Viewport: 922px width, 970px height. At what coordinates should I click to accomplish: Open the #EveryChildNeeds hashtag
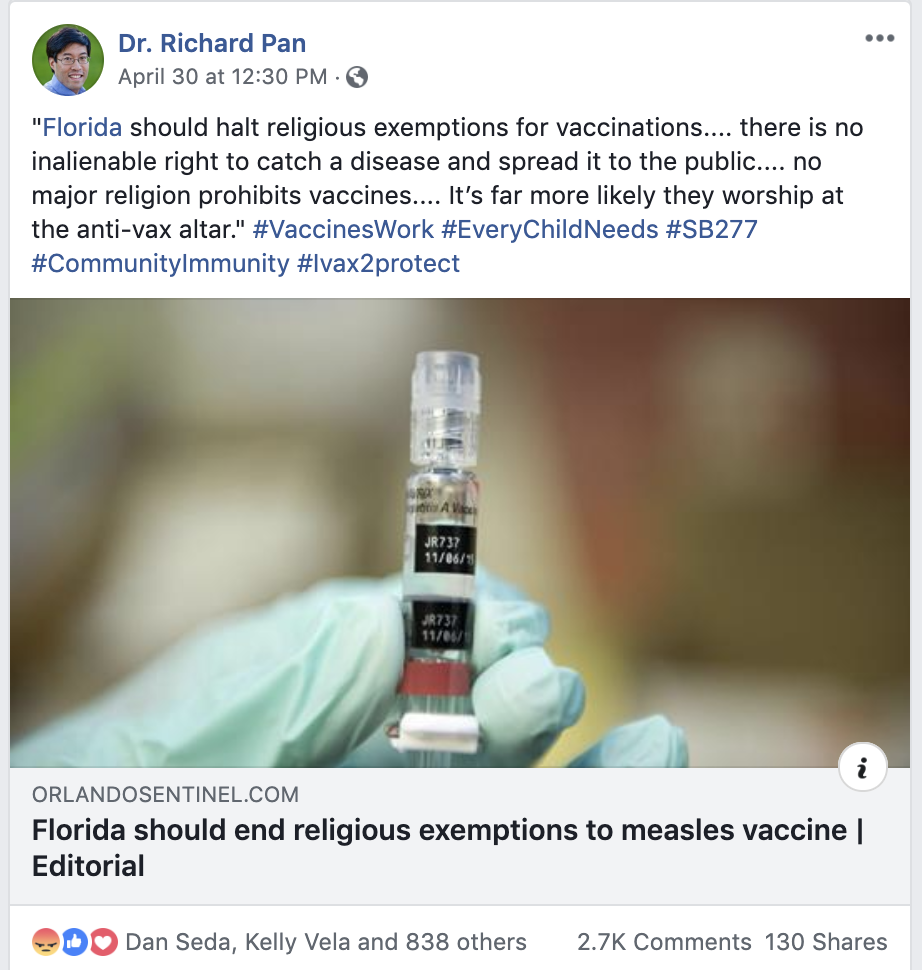click(x=549, y=230)
